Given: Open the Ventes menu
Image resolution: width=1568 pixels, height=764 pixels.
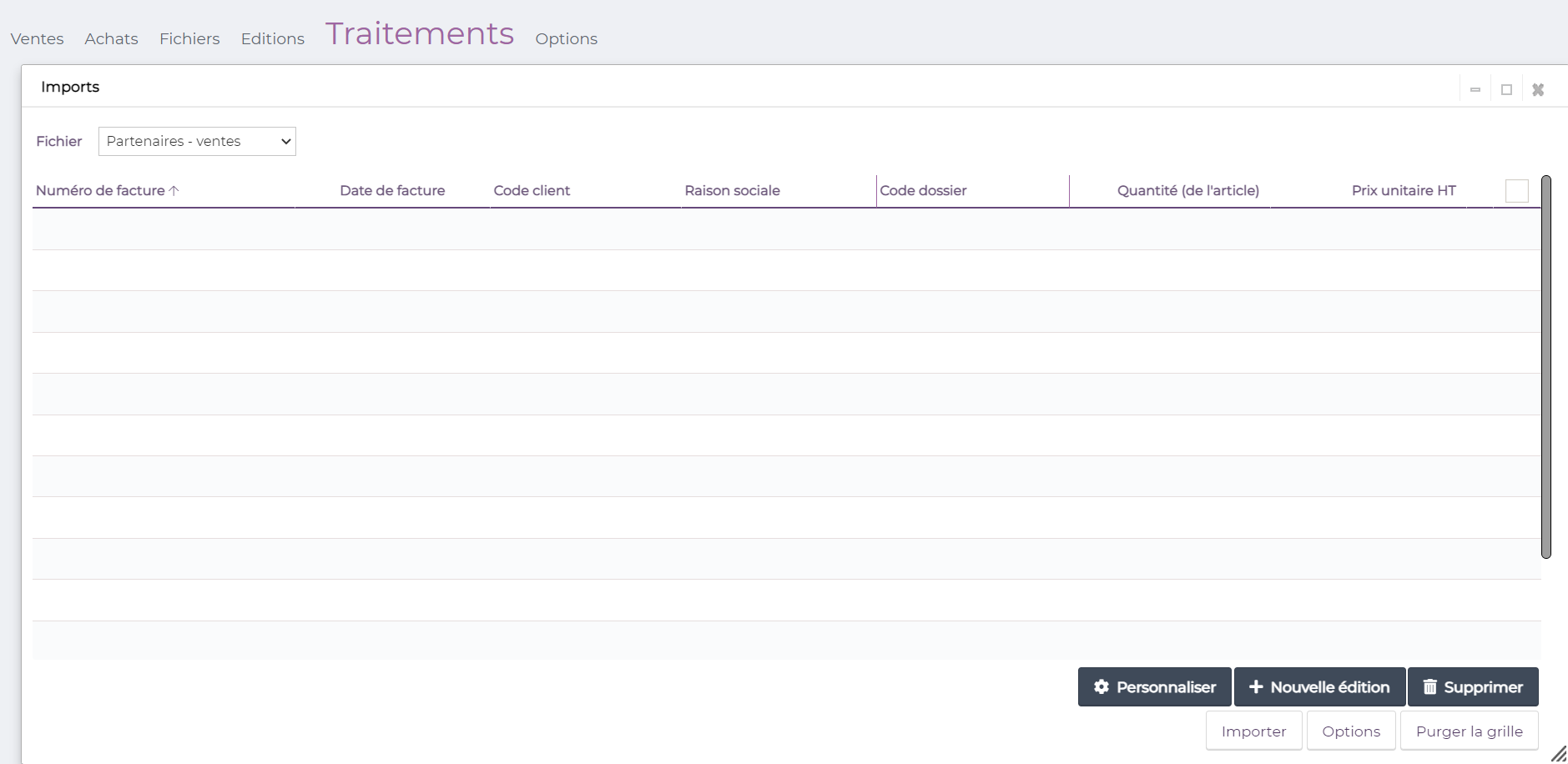Looking at the screenshot, I should 37,38.
